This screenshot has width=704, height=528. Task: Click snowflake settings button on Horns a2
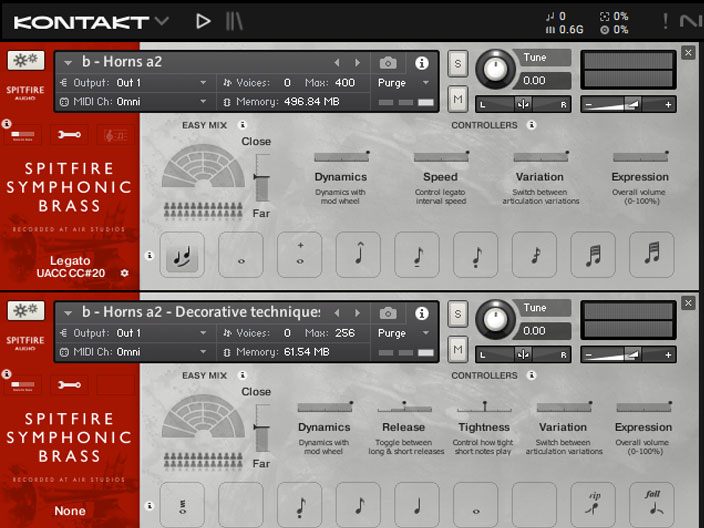click(26, 60)
